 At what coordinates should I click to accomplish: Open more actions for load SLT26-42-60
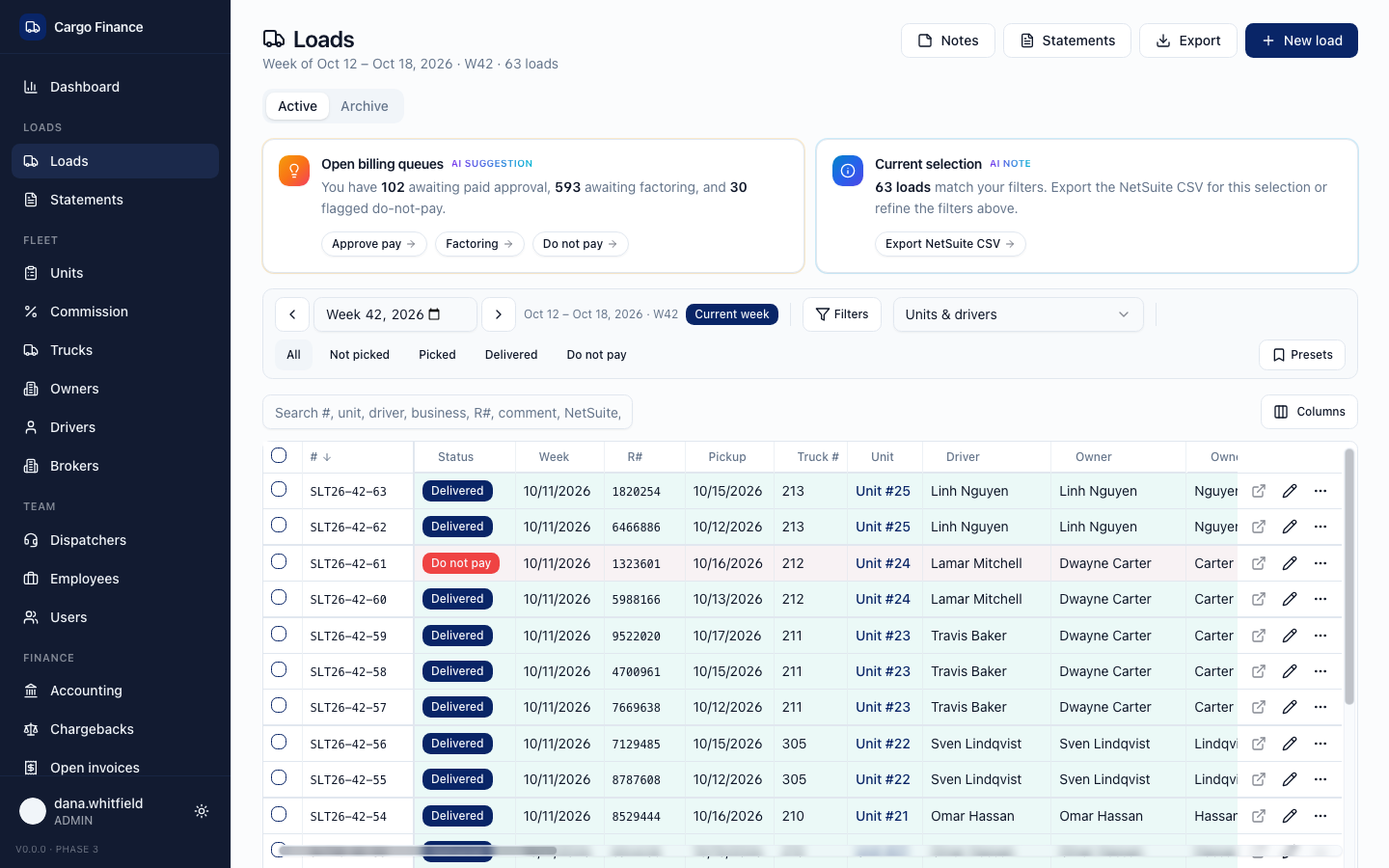click(1321, 599)
